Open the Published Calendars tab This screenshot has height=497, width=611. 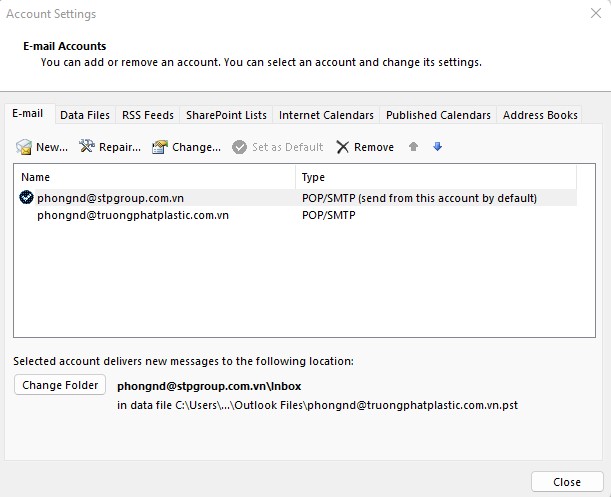tap(438, 115)
